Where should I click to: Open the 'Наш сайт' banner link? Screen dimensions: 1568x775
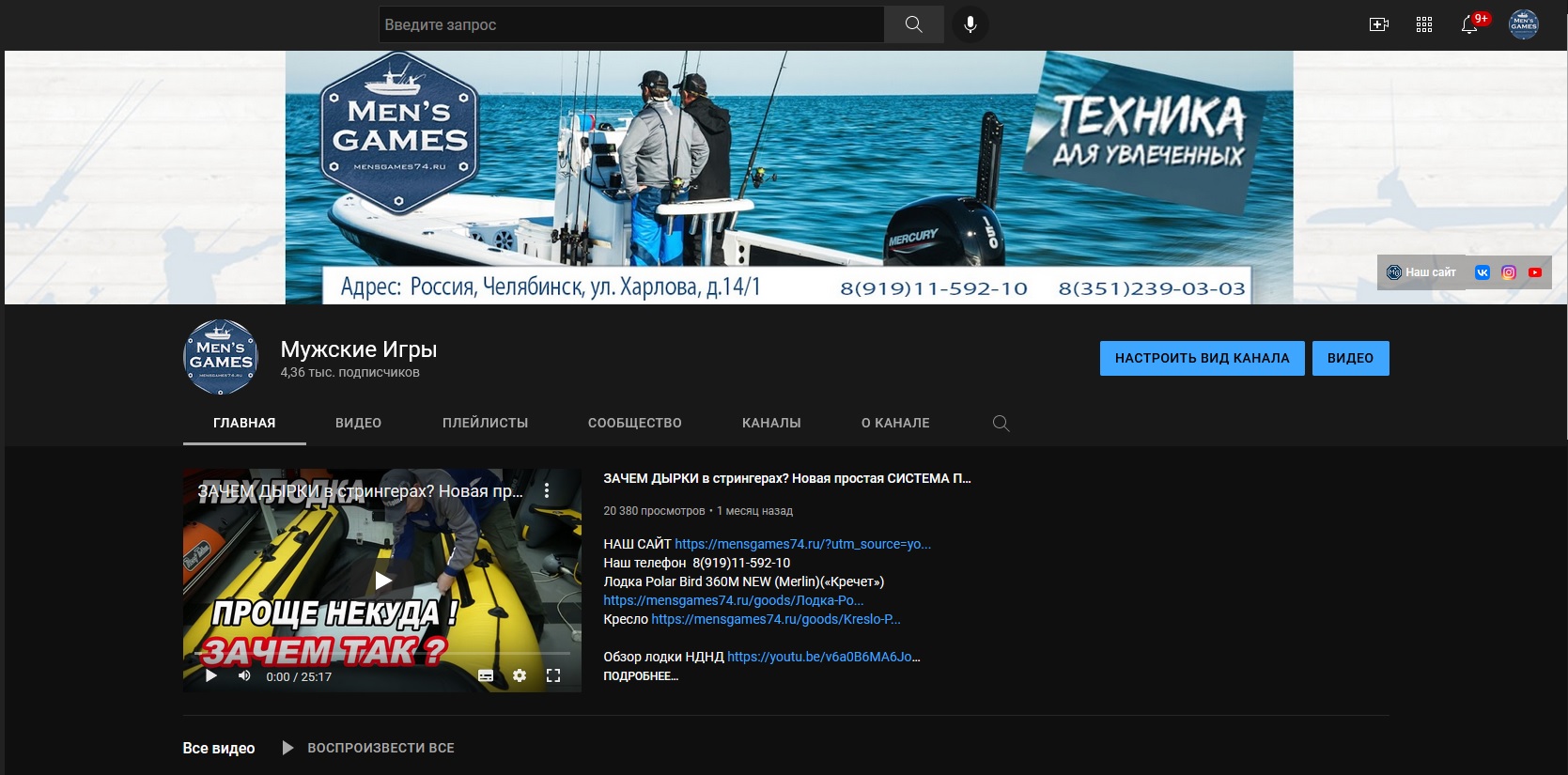click(1421, 272)
